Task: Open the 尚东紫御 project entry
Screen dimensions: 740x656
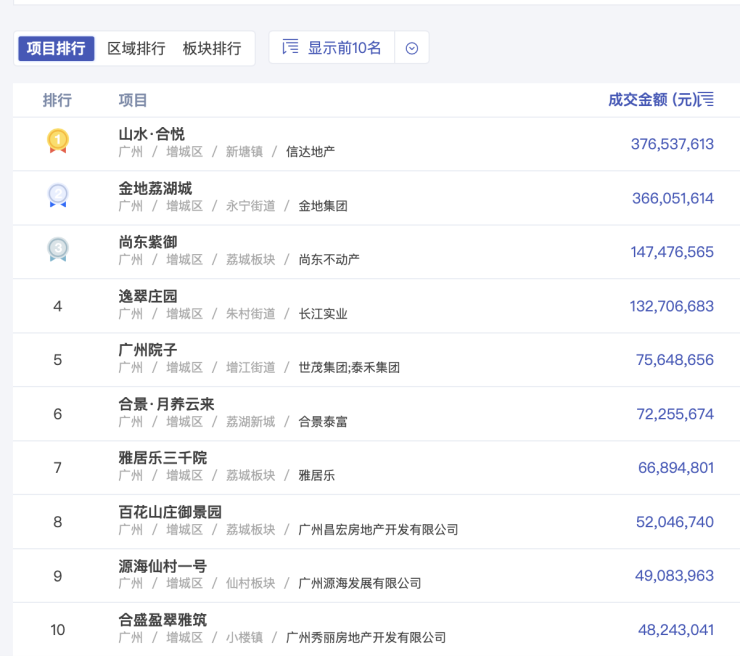Action: tap(148, 242)
